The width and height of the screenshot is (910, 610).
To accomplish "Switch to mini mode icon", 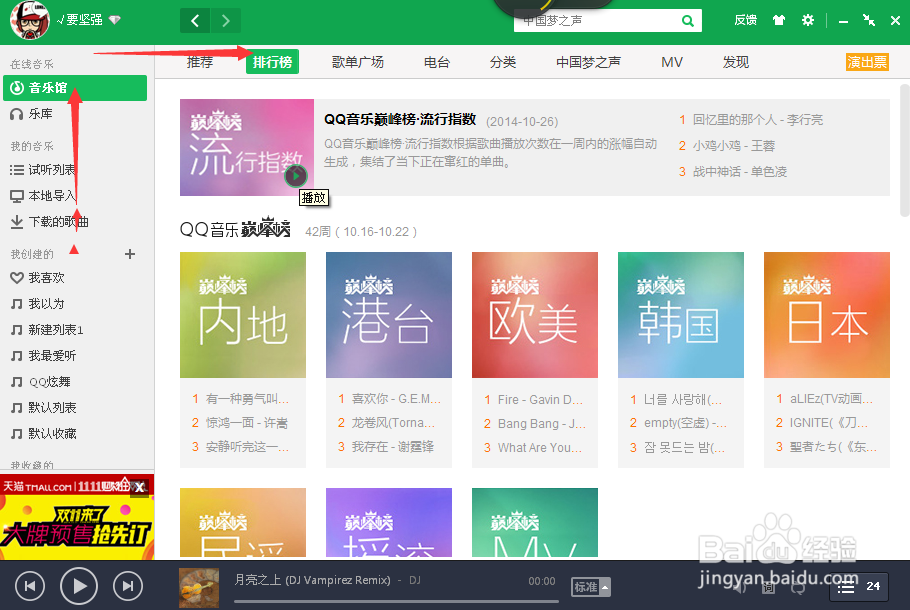I will click(x=869, y=20).
